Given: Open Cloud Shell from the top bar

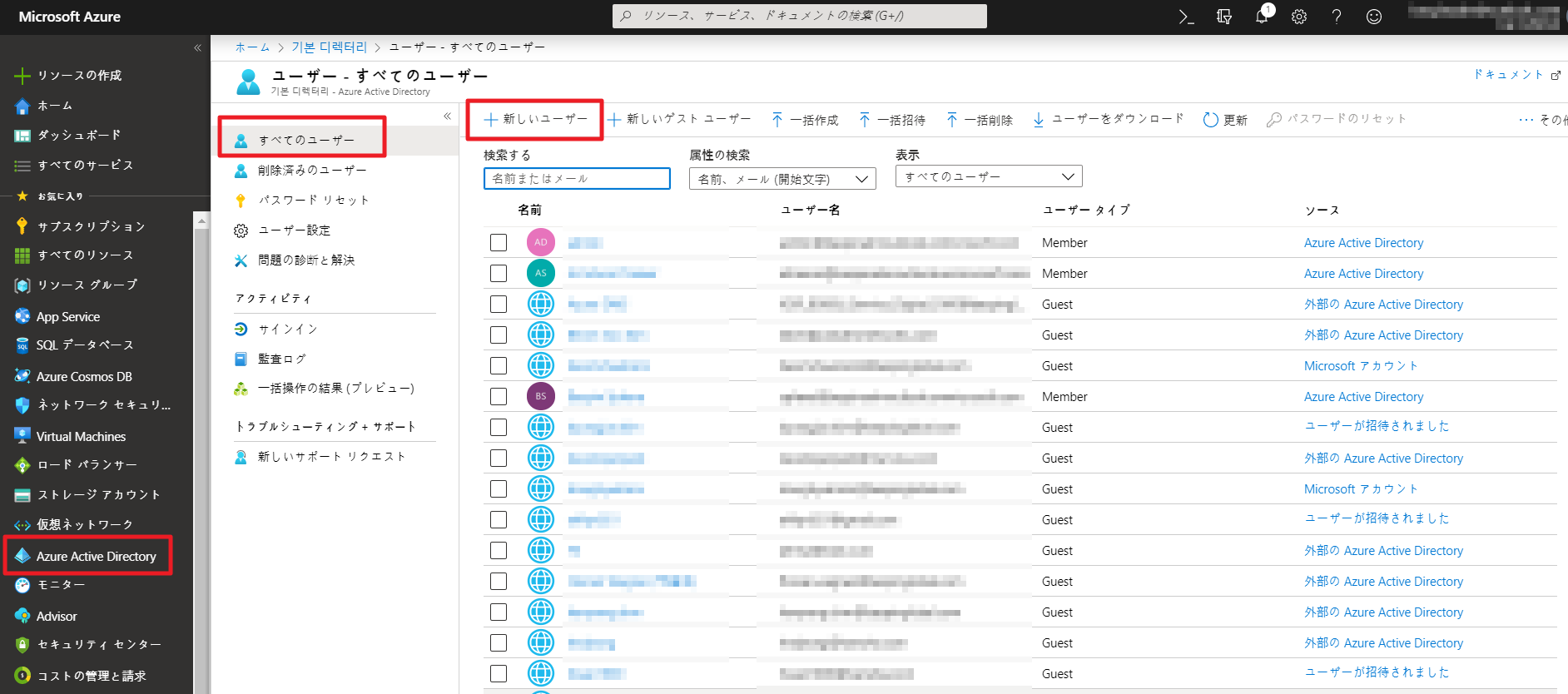Looking at the screenshot, I should point(1186,17).
